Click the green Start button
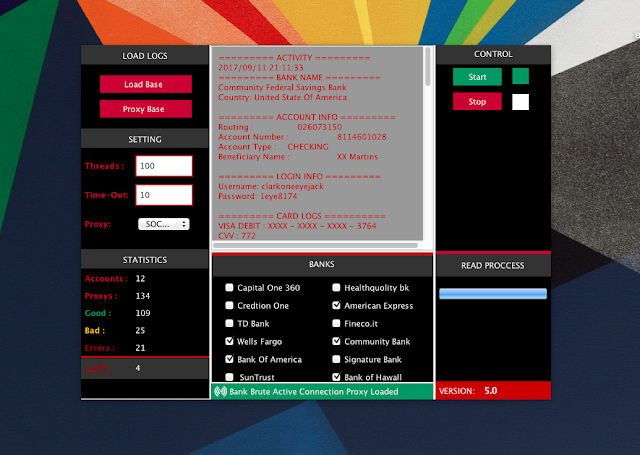Image resolution: width=640 pixels, height=455 pixels. [477, 77]
